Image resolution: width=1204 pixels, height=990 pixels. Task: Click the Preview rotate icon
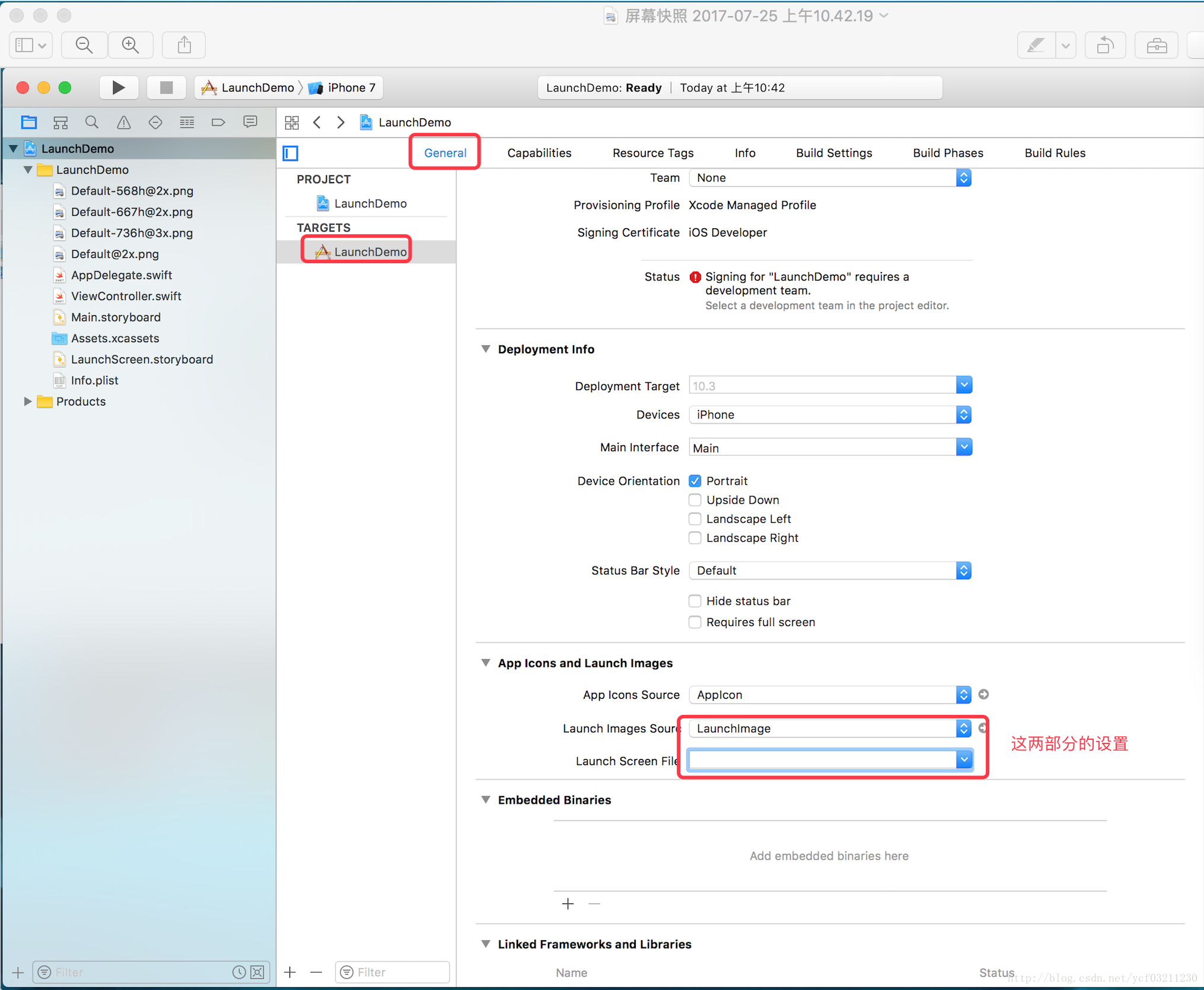point(1105,45)
